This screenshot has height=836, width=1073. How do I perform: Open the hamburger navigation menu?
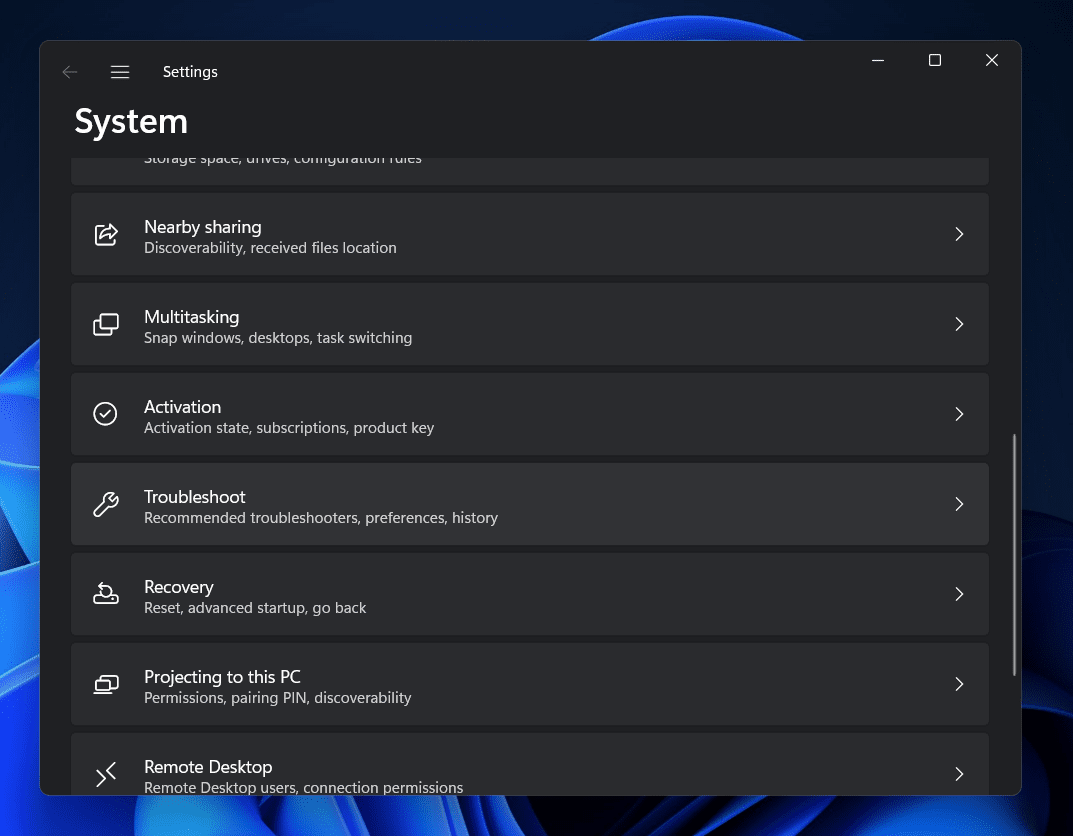point(120,72)
